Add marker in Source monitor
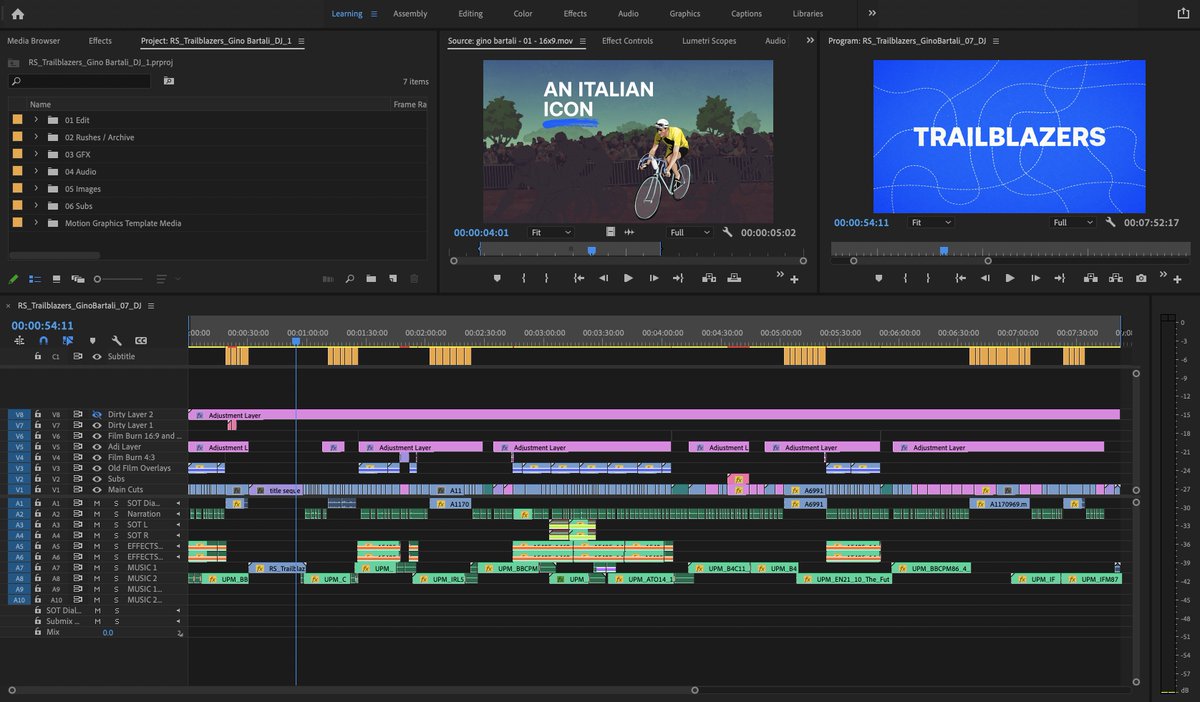This screenshot has width=1200, height=702. pos(497,278)
